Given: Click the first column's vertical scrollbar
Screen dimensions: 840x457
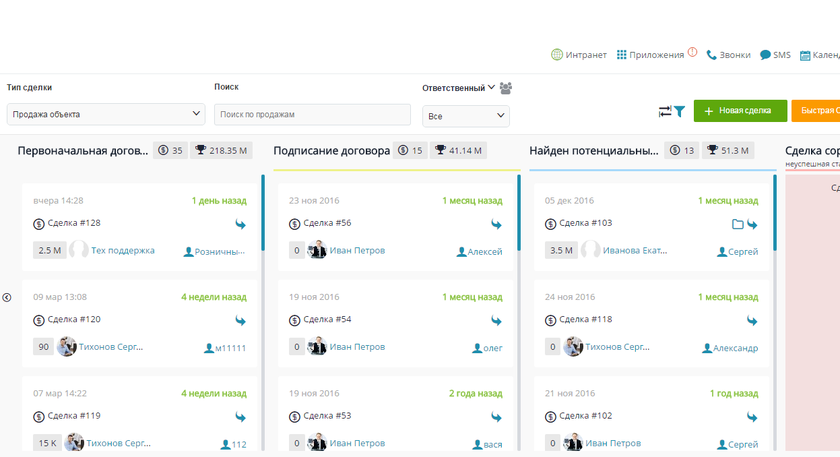Looking at the screenshot, I should [263, 213].
